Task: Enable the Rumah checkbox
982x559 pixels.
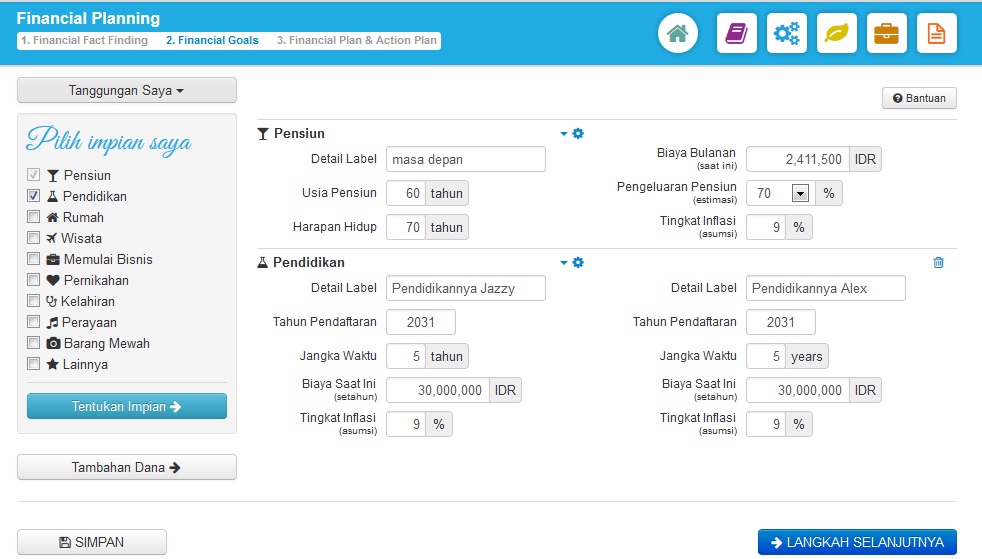Action: tap(33, 217)
